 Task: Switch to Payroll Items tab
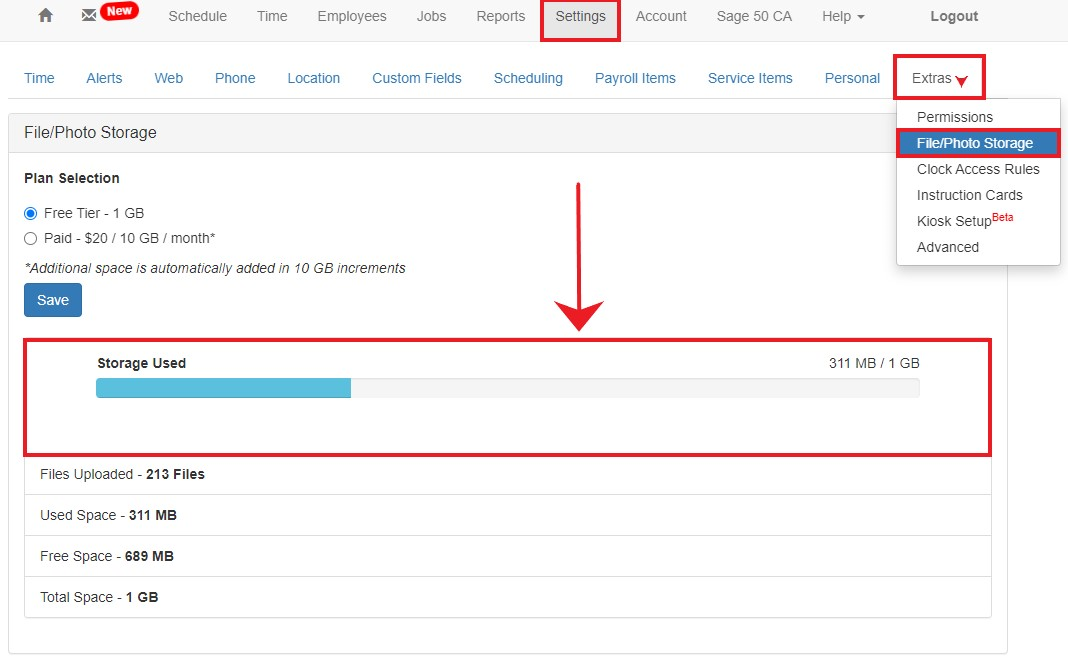635,78
